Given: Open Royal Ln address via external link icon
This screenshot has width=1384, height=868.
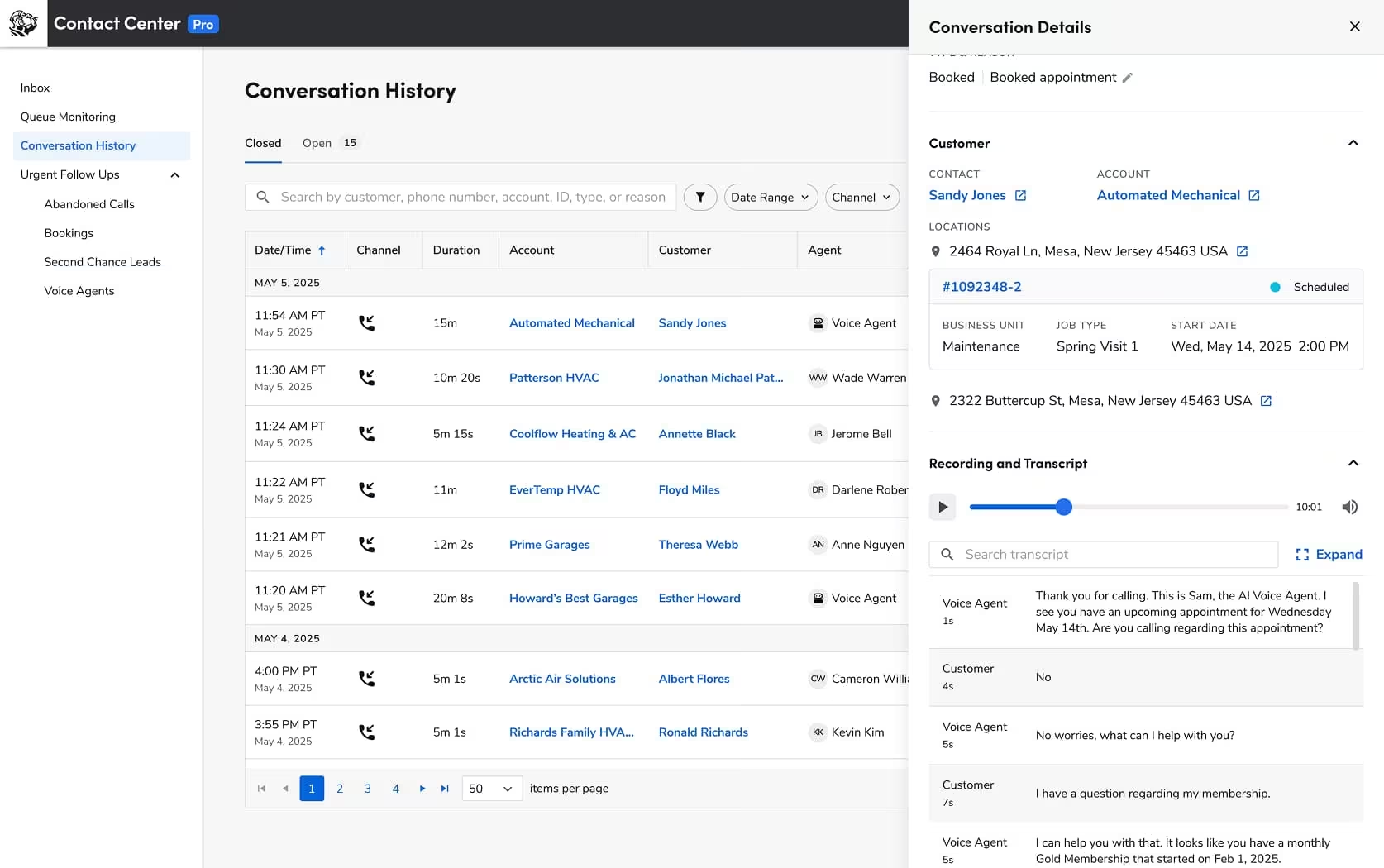Looking at the screenshot, I should (x=1243, y=251).
